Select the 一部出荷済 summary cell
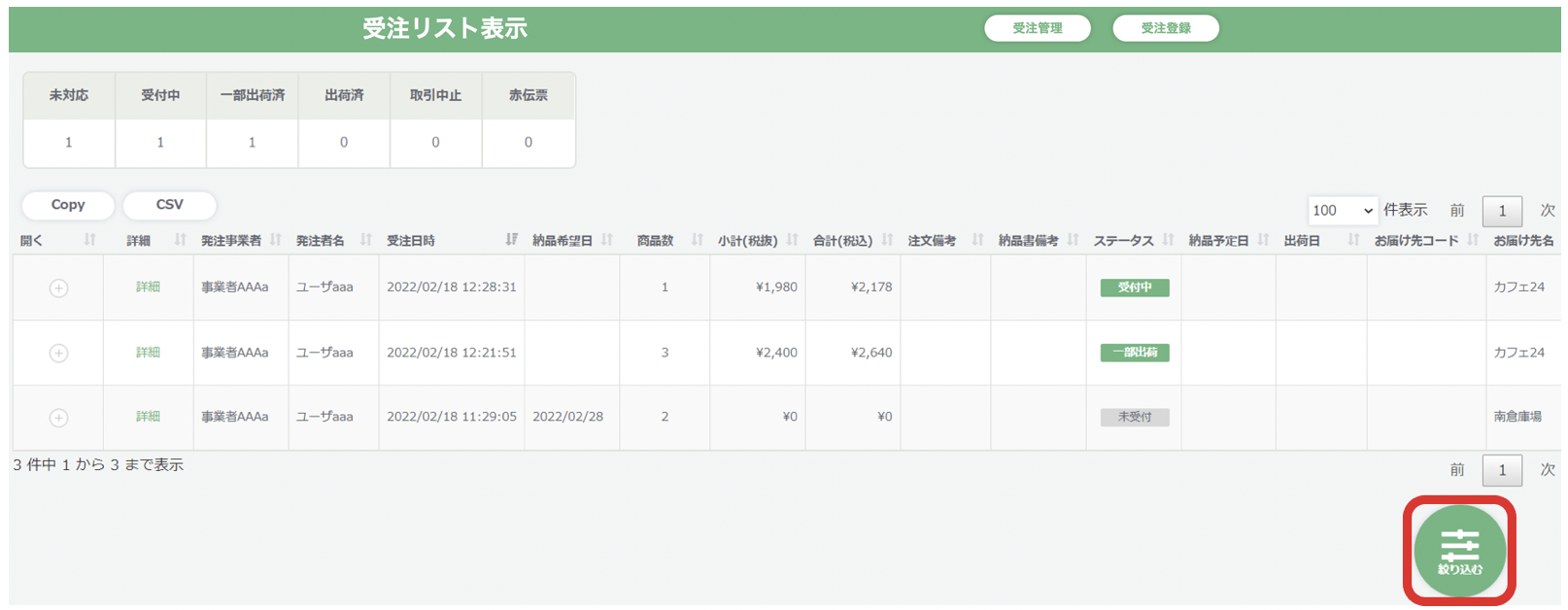This screenshot has width=1568, height=610. pos(253,95)
